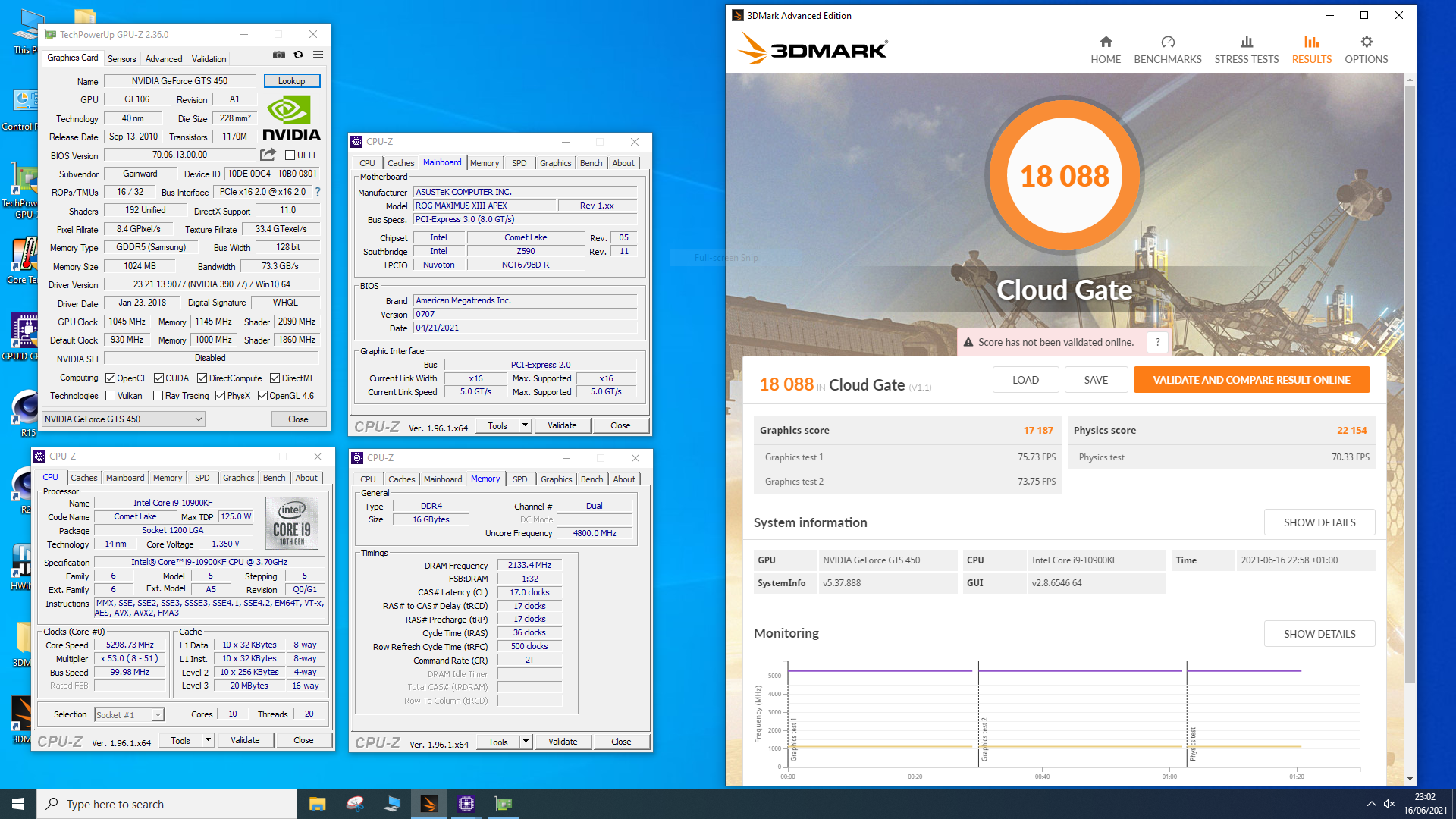The width and height of the screenshot is (1456, 819).
Task: Click the BIOS share/export icon in GPU-Z
Action: tap(268, 155)
